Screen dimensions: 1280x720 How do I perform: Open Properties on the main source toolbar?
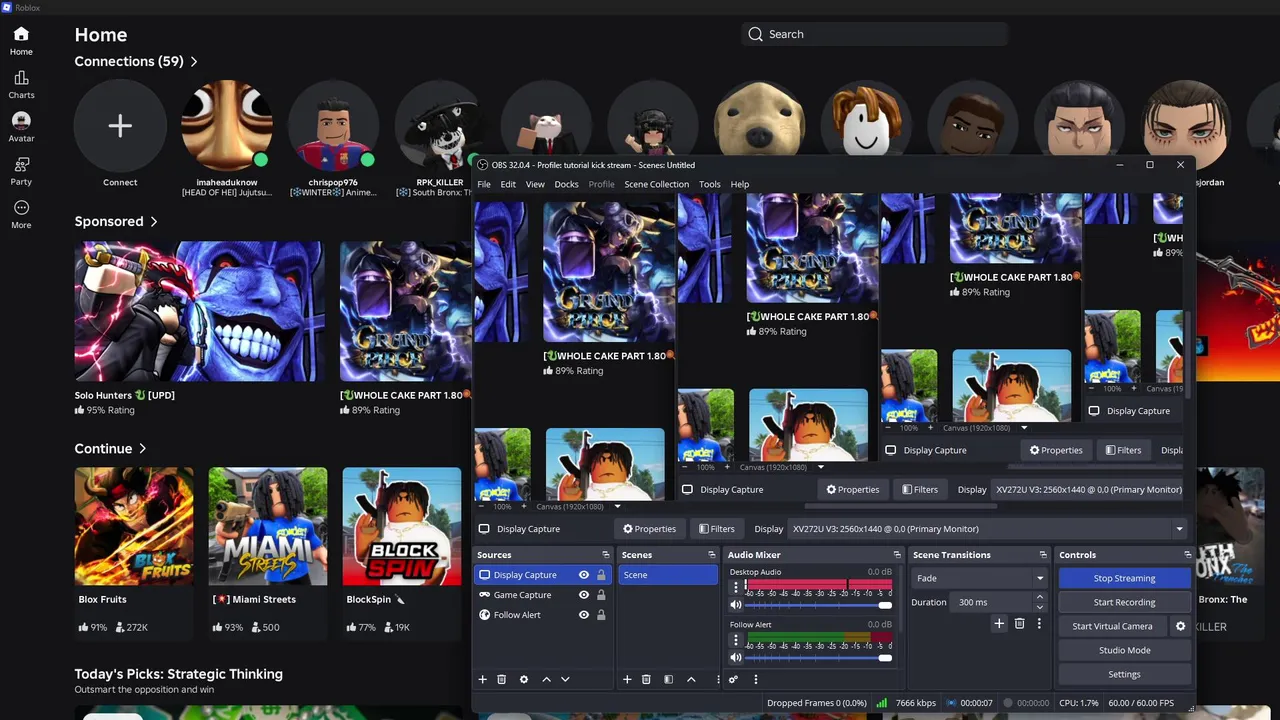(x=649, y=529)
